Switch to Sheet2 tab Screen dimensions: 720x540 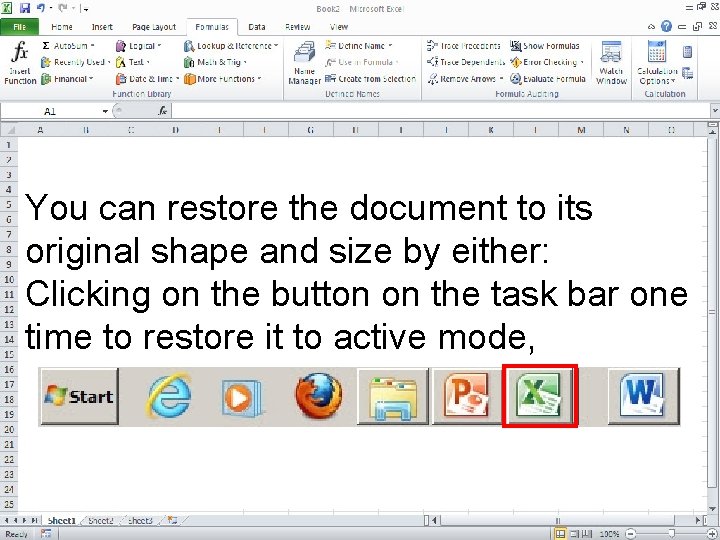(101, 521)
